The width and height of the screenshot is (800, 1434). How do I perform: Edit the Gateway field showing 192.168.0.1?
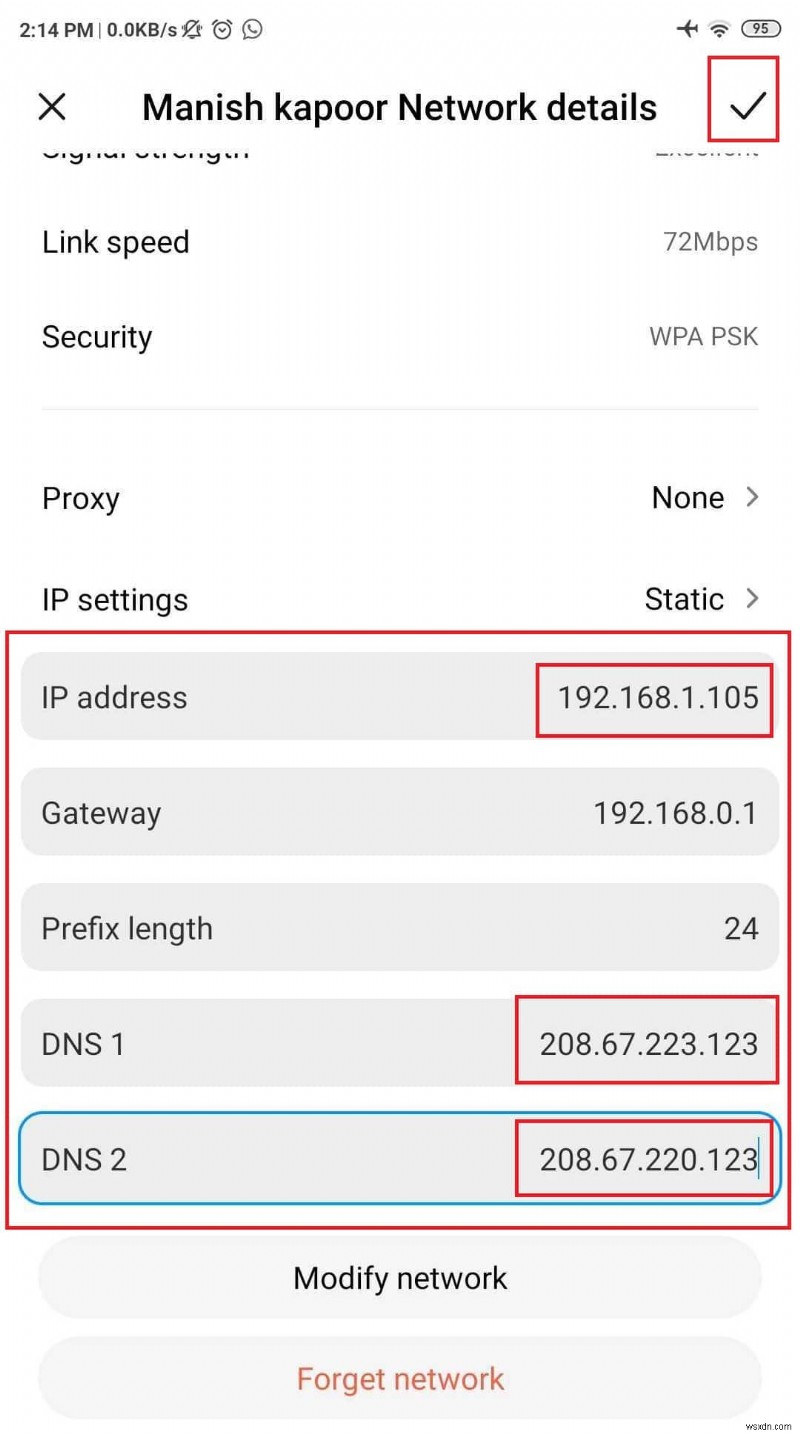pyautogui.click(x=674, y=813)
